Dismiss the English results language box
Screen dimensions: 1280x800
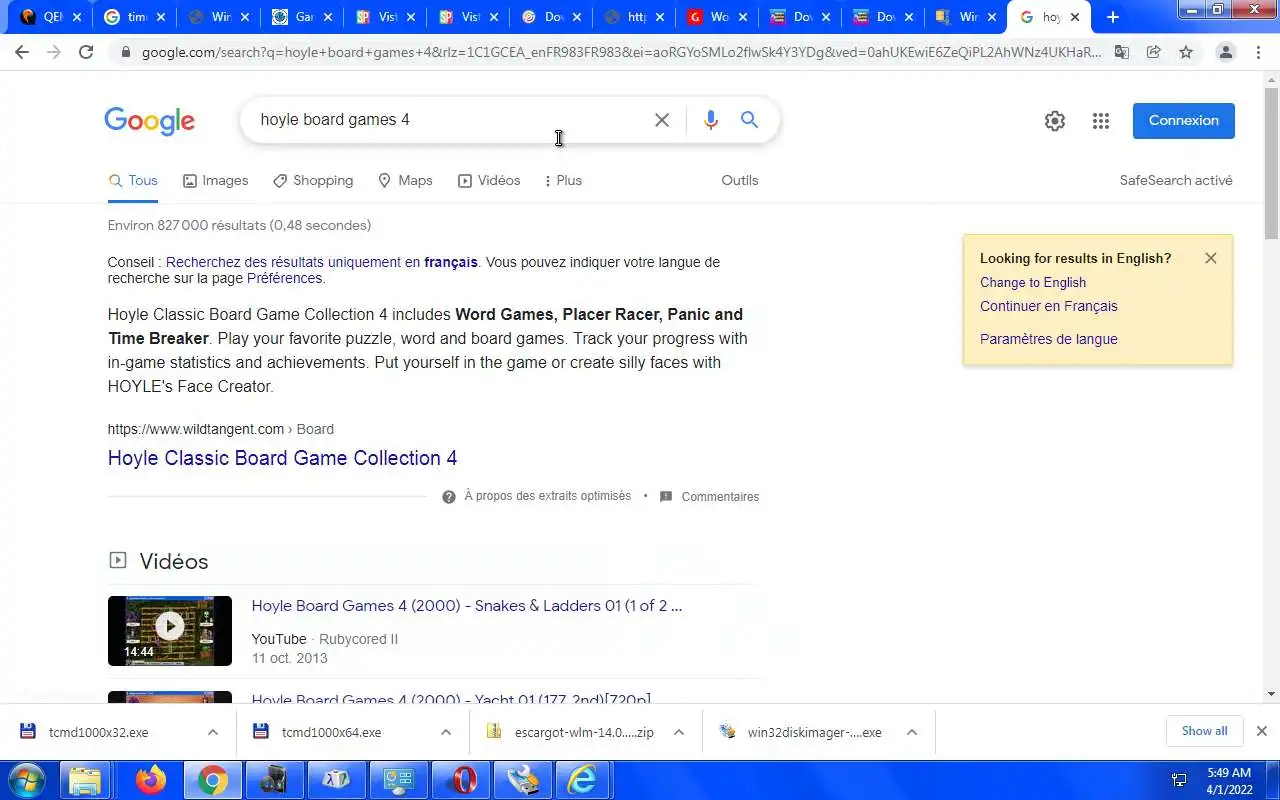pyautogui.click(x=1211, y=258)
